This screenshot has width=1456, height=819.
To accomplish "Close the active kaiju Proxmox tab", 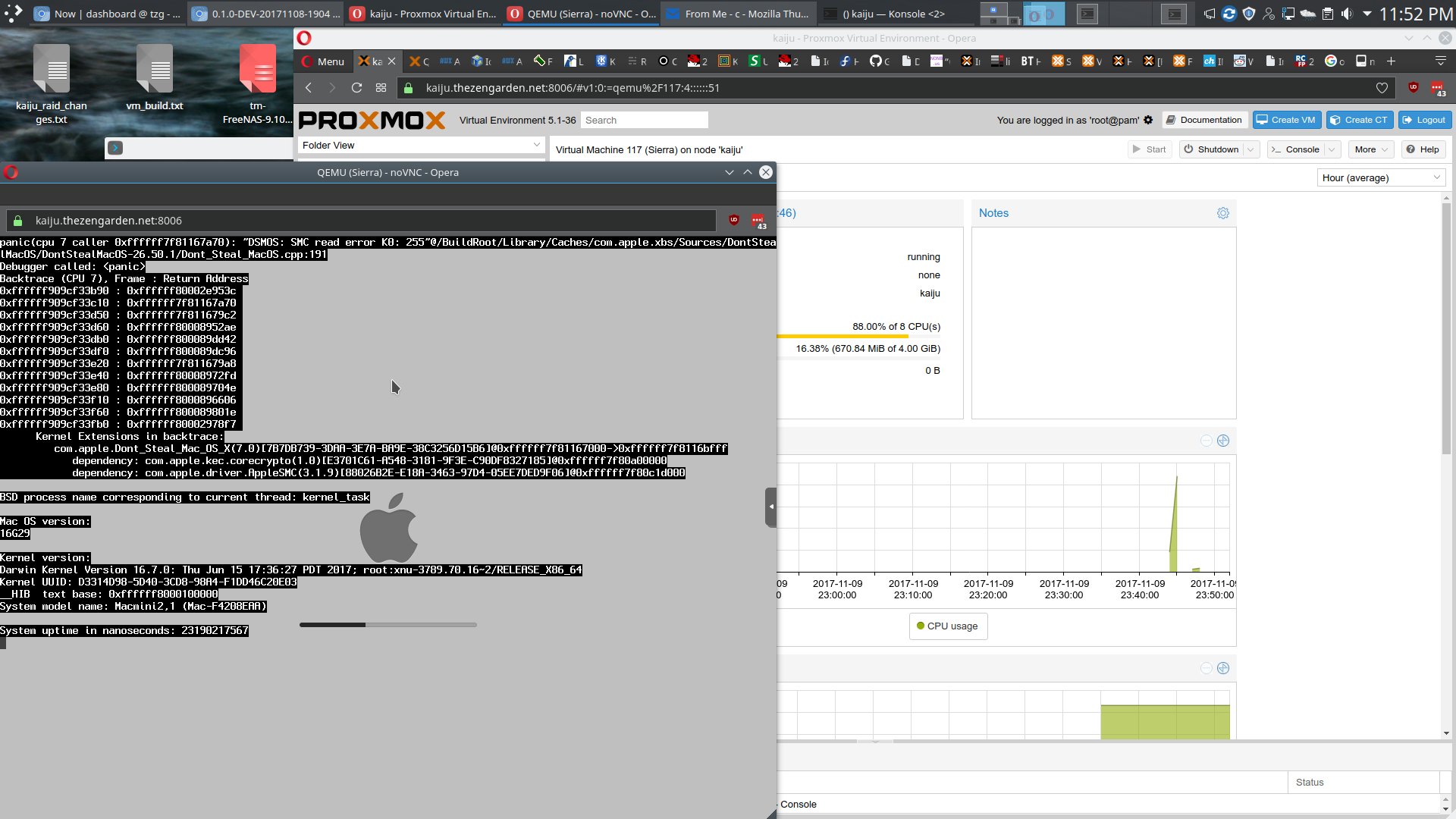I will click(x=391, y=61).
